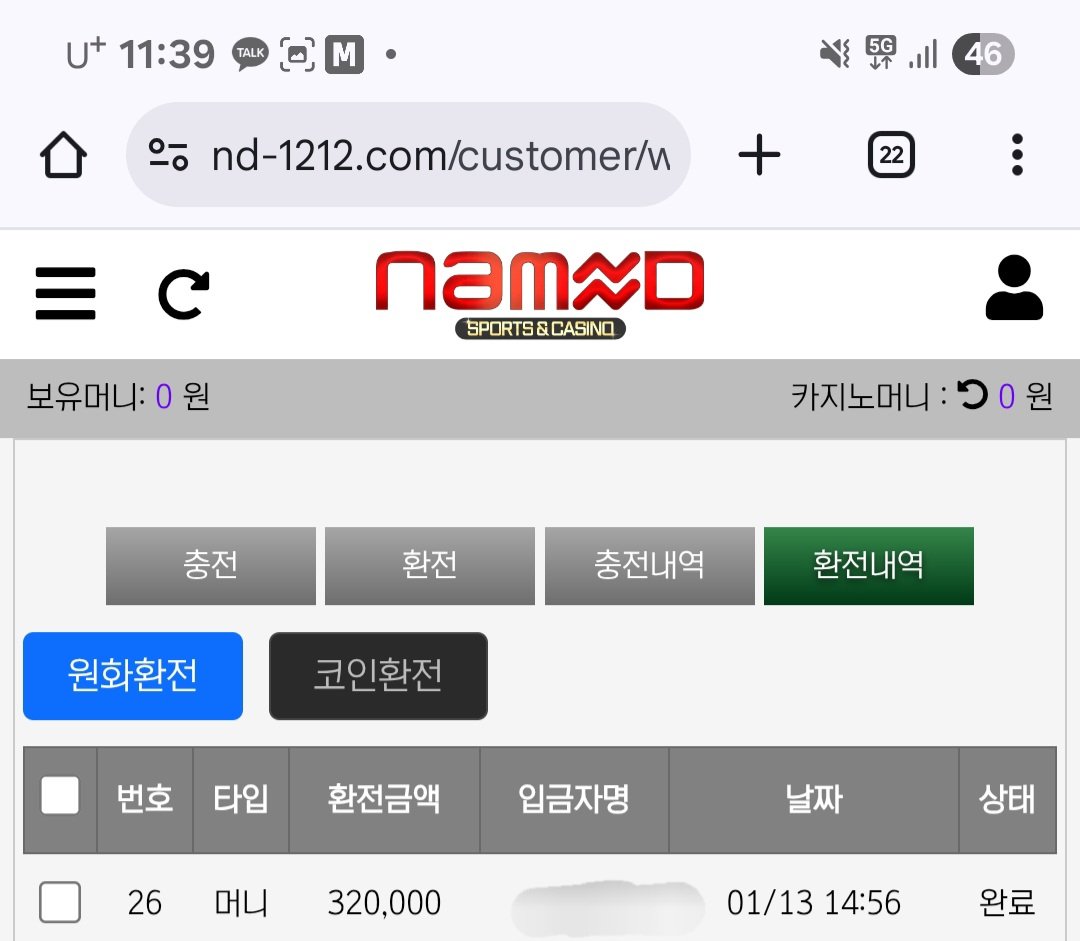This screenshot has height=941, width=1080.
Task: Open the hamburger menu icon
Action: click(65, 293)
